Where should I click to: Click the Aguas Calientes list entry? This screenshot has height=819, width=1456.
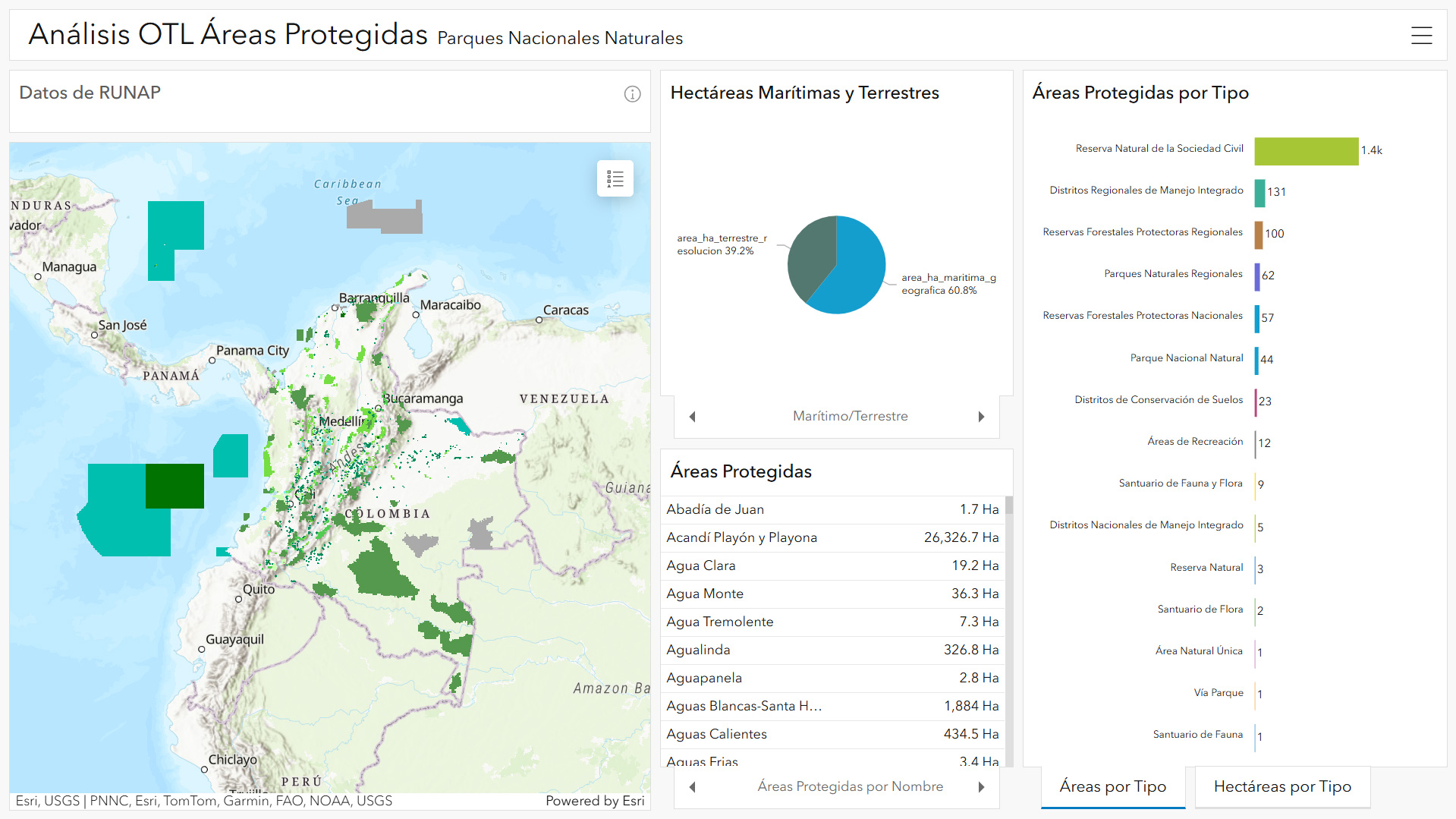(x=832, y=734)
